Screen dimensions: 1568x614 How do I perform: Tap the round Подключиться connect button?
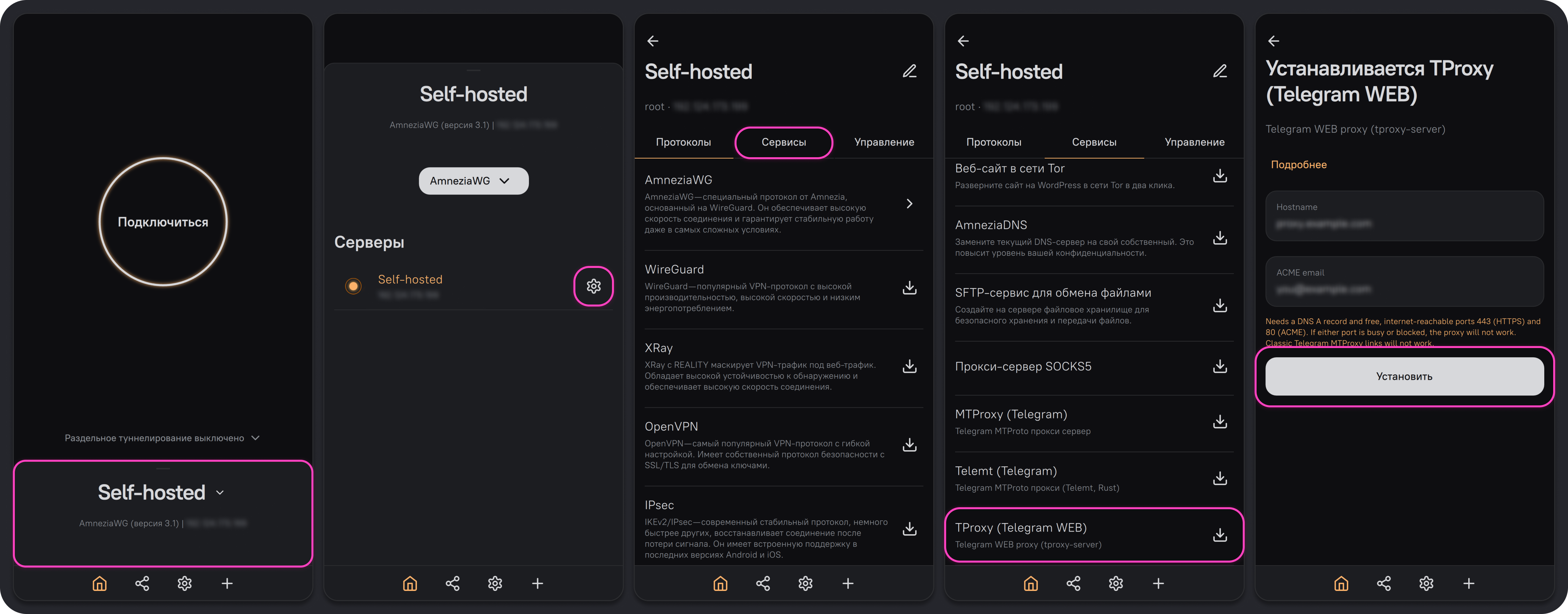click(162, 222)
